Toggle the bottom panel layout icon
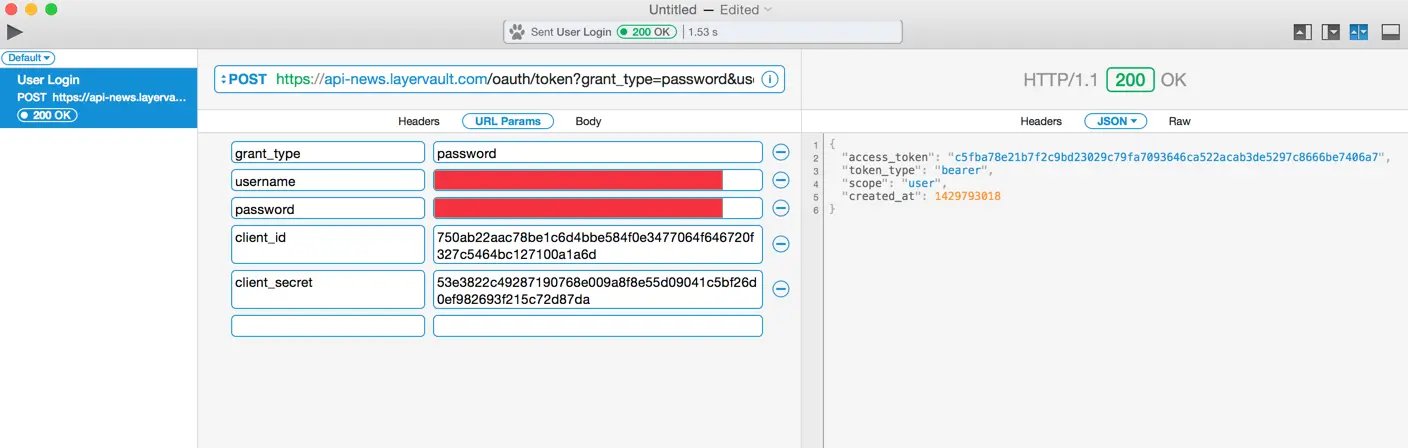The image size is (1408, 448). (x=1390, y=32)
